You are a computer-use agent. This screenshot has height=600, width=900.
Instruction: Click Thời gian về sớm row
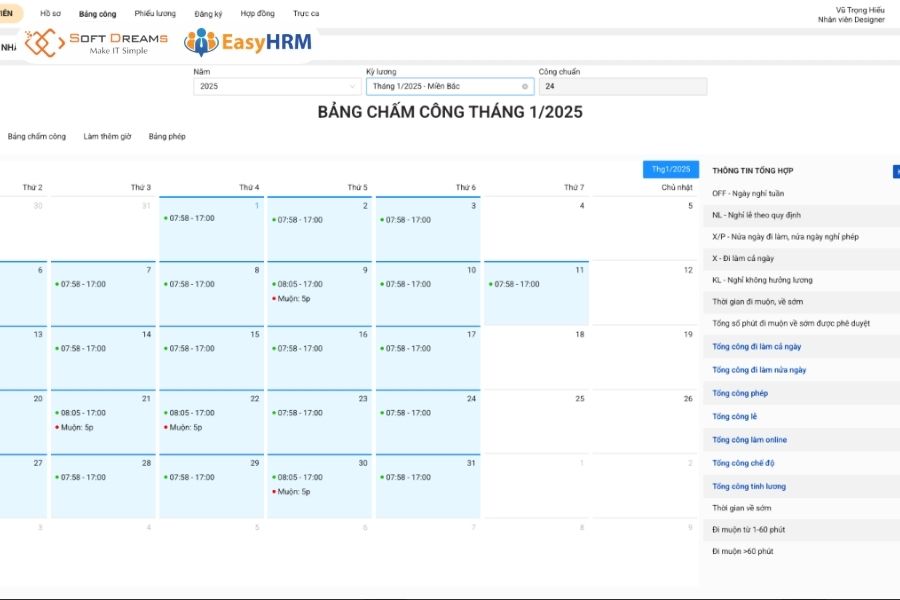coord(801,508)
